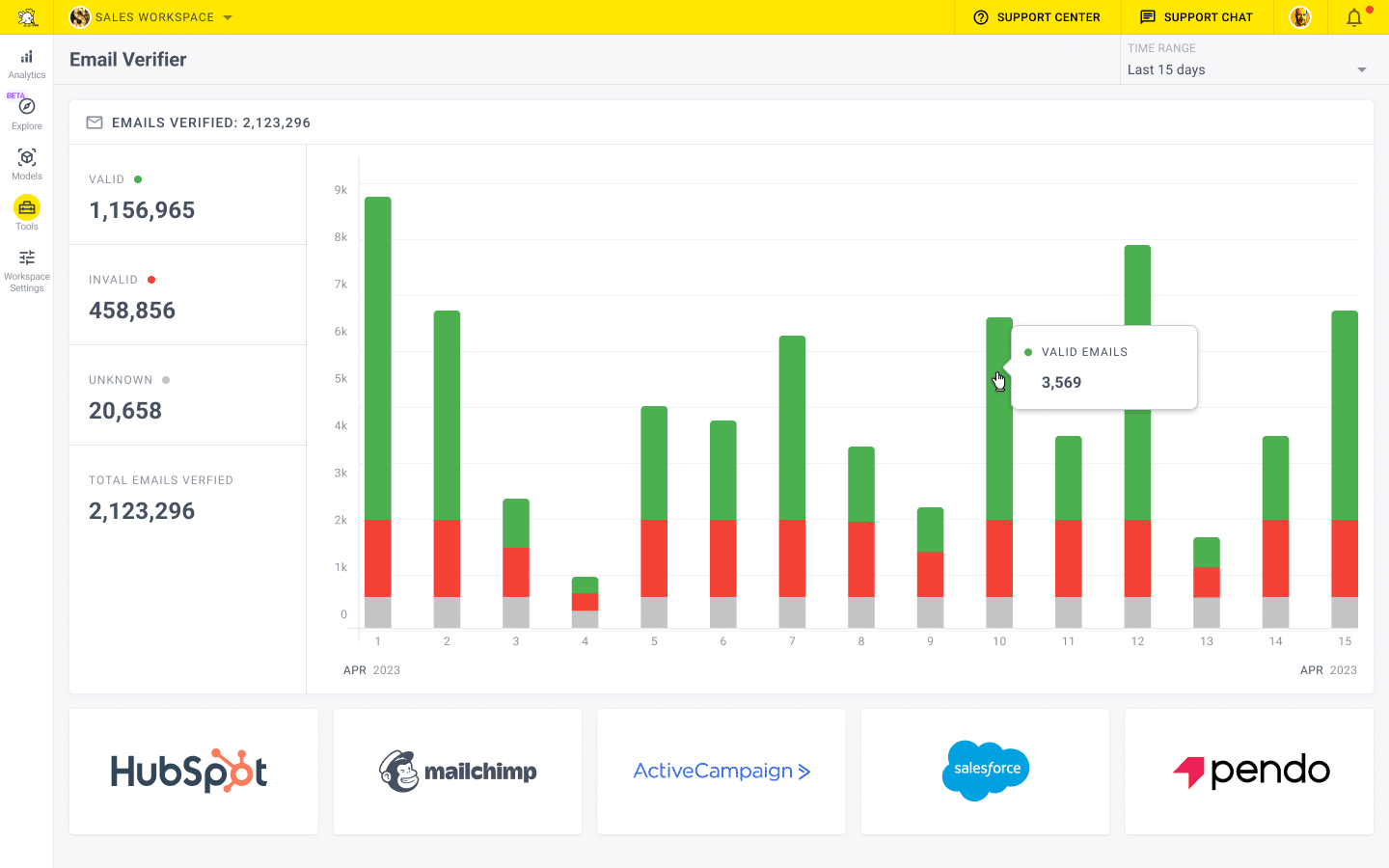Open the Explore compass icon
This screenshot has height=868, width=1389.
pos(27,107)
